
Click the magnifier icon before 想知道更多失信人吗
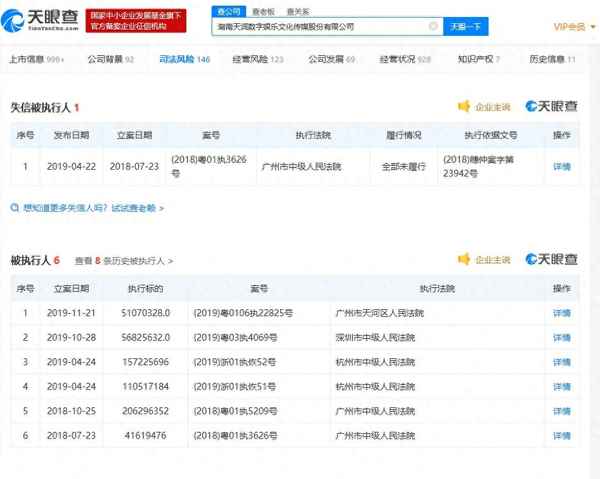pos(15,208)
